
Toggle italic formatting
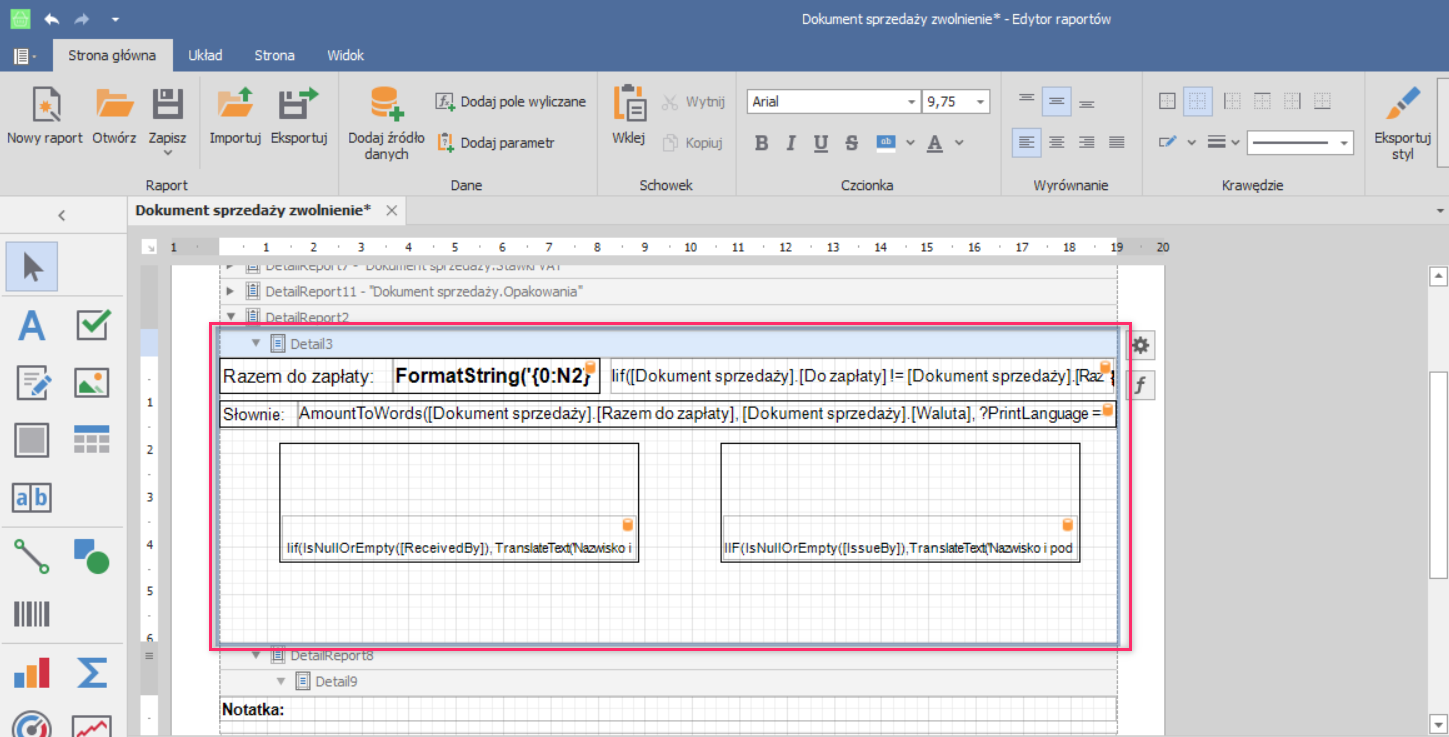(791, 143)
